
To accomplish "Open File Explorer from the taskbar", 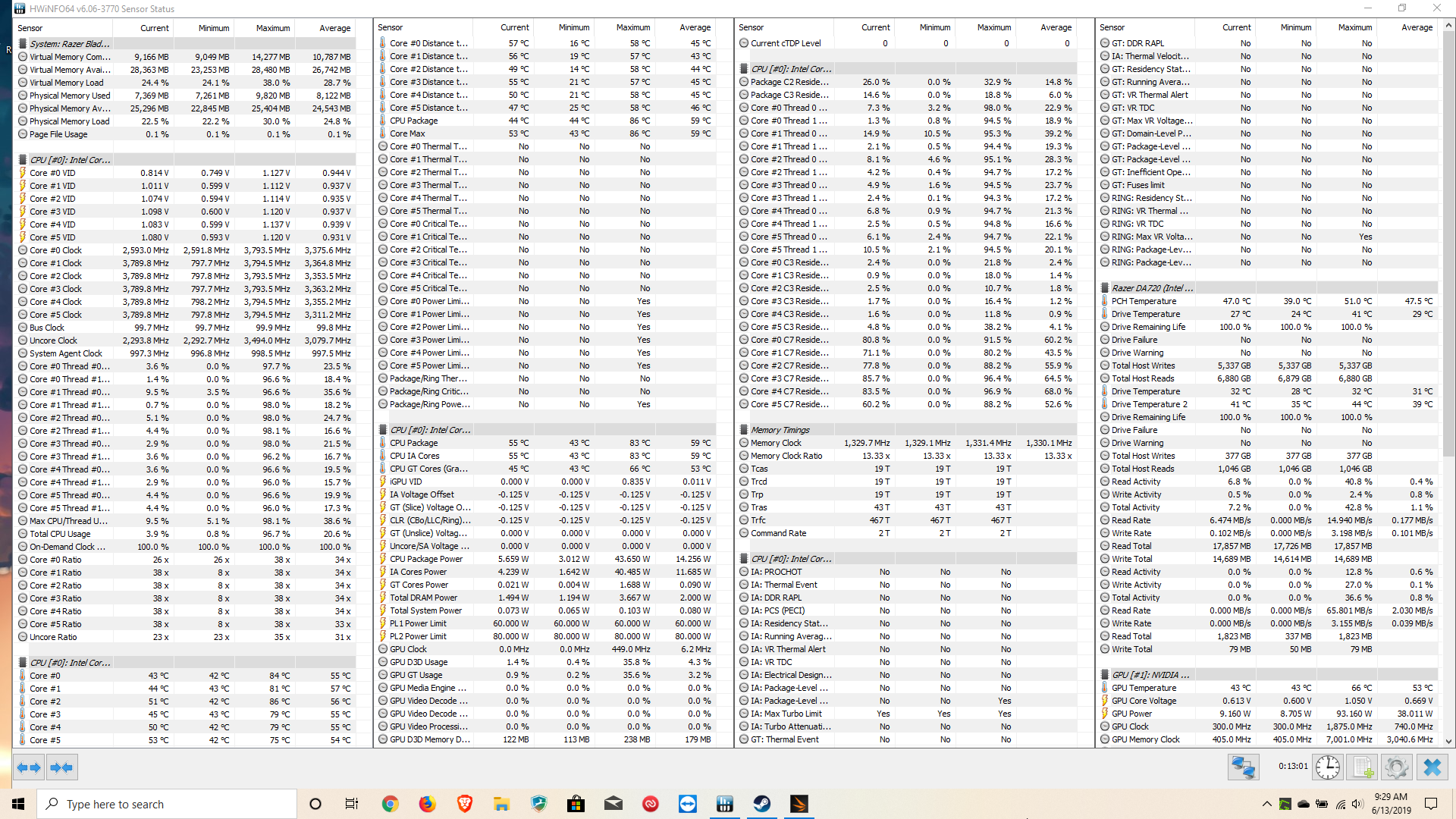I will coord(501,804).
